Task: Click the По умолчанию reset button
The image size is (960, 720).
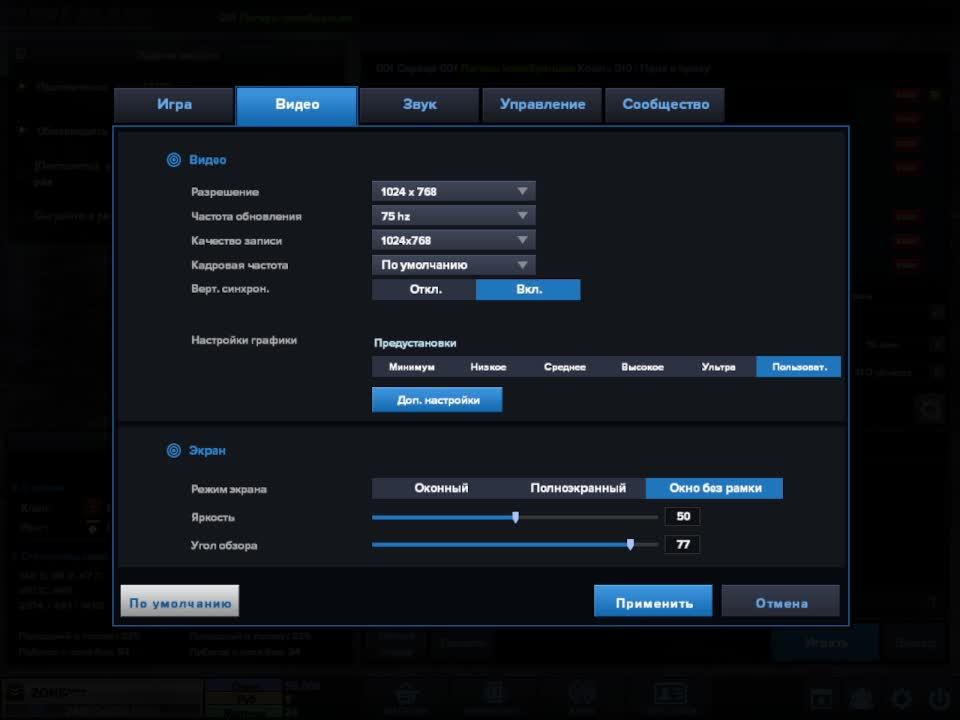Action: [180, 601]
